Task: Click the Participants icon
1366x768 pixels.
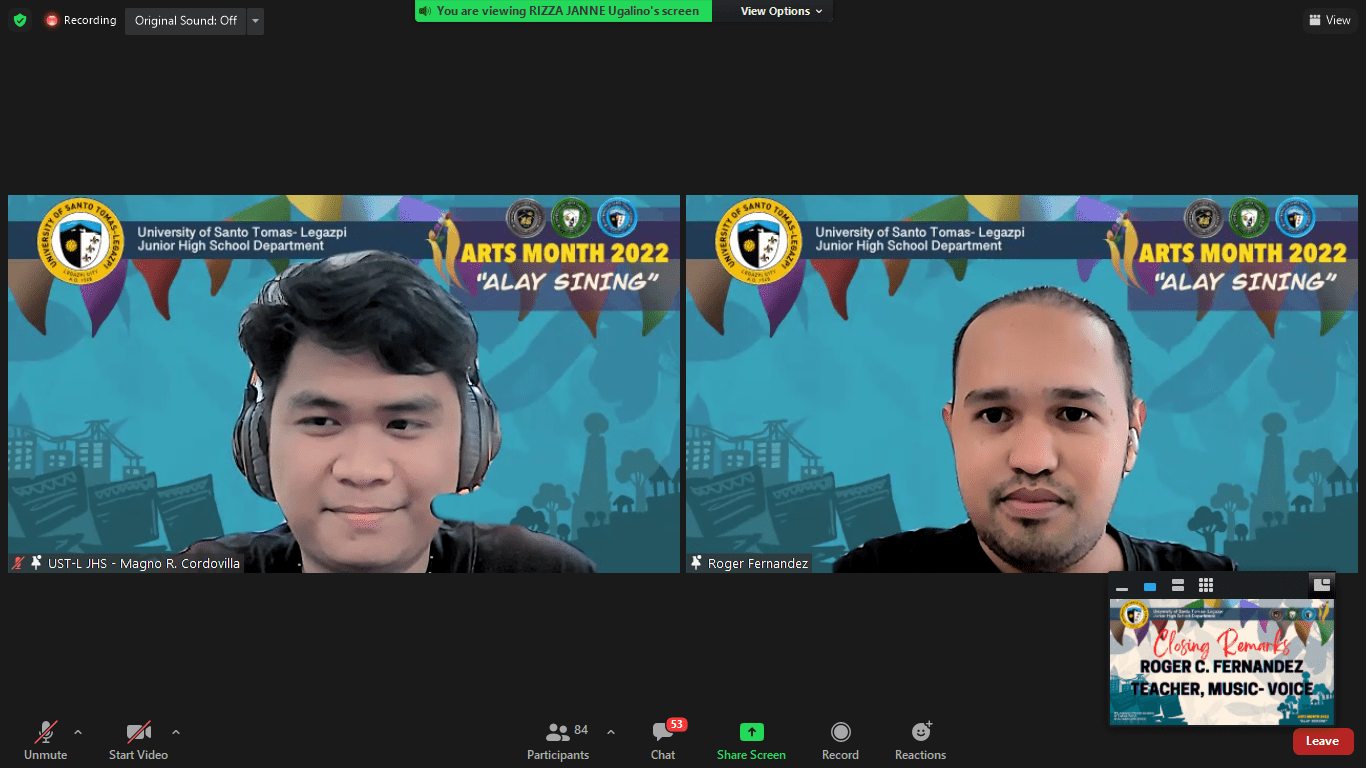Action: click(558, 733)
